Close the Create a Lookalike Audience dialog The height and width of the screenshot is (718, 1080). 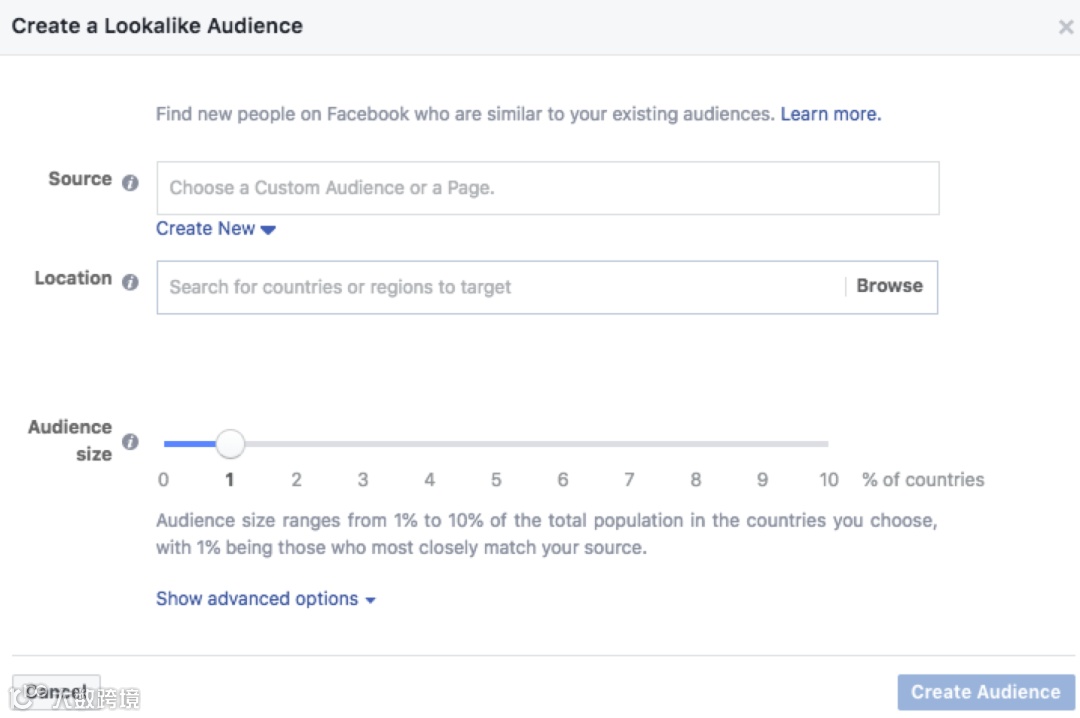(1066, 27)
